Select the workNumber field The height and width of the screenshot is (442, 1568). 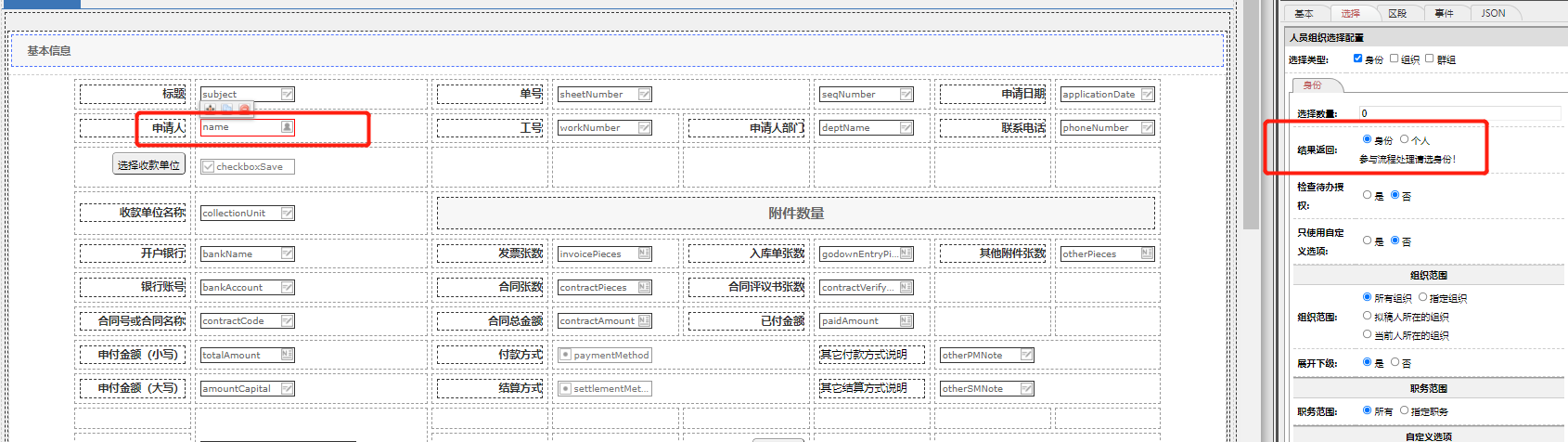[605, 127]
